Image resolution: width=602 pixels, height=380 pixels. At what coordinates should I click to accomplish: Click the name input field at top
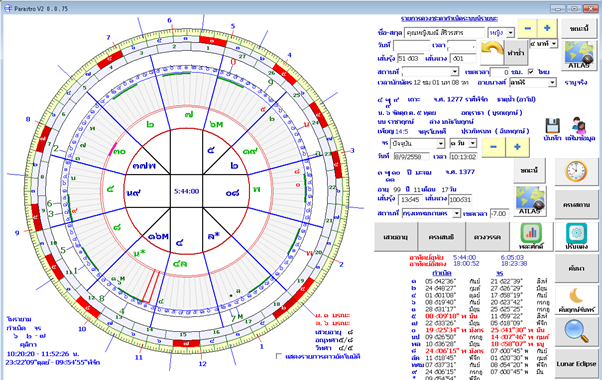pos(445,33)
